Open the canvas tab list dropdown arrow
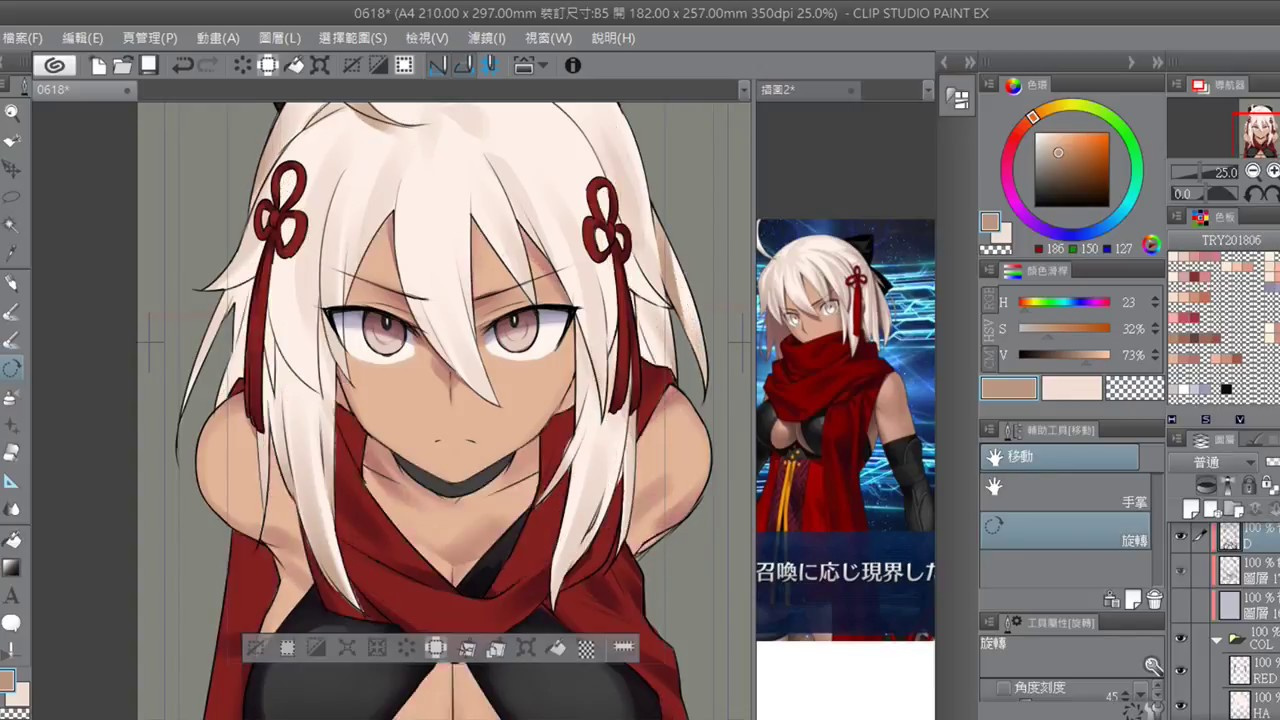The width and height of the screenshot is (1280, 720). (x=743, y=90)
